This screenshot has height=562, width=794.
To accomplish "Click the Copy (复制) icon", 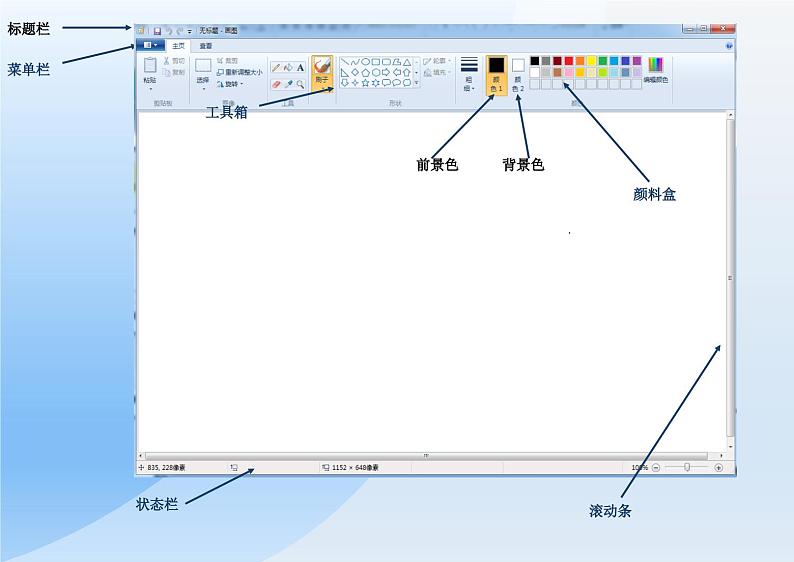I will point(166,72).
